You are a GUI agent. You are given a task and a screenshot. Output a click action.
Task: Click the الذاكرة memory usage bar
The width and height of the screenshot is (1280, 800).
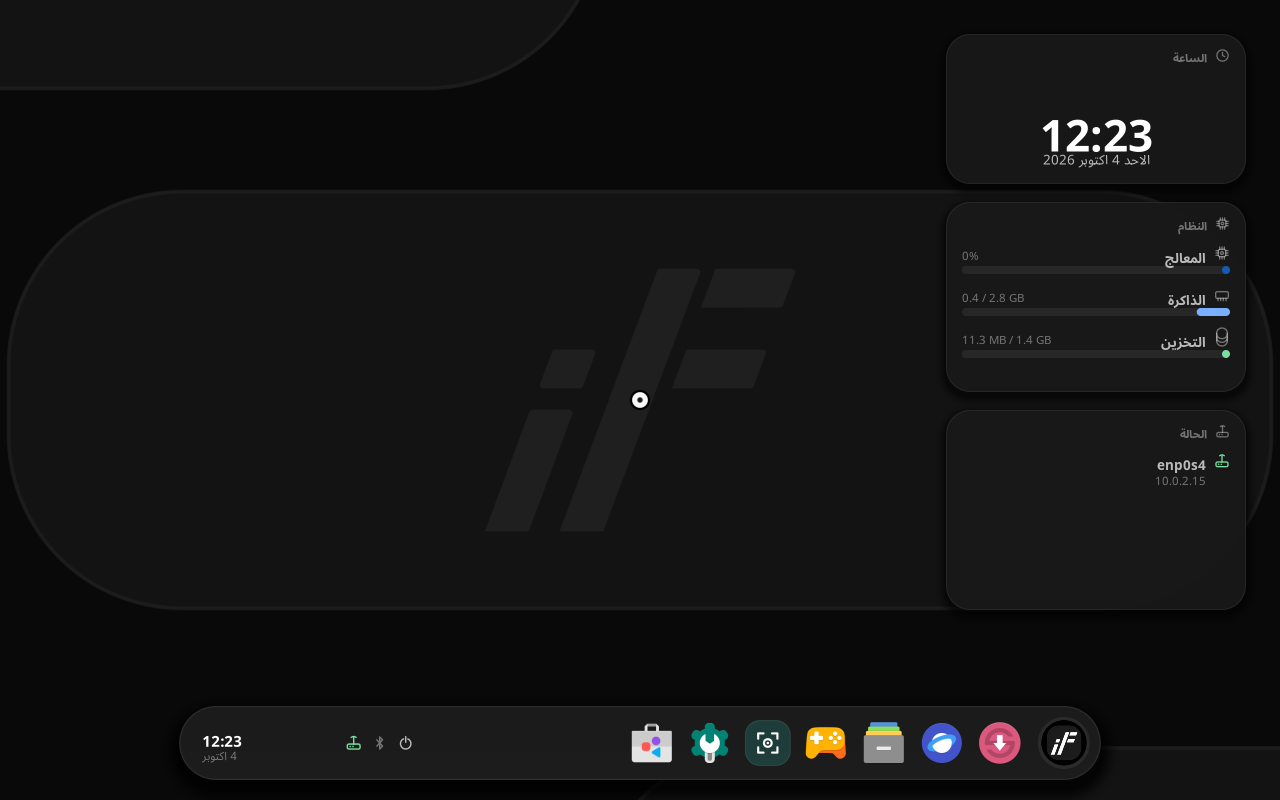pos(1096,312)
